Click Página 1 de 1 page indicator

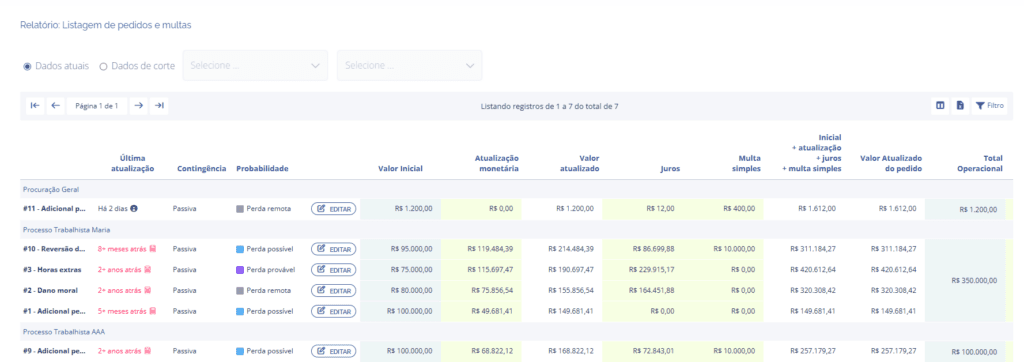click(97, 106)
